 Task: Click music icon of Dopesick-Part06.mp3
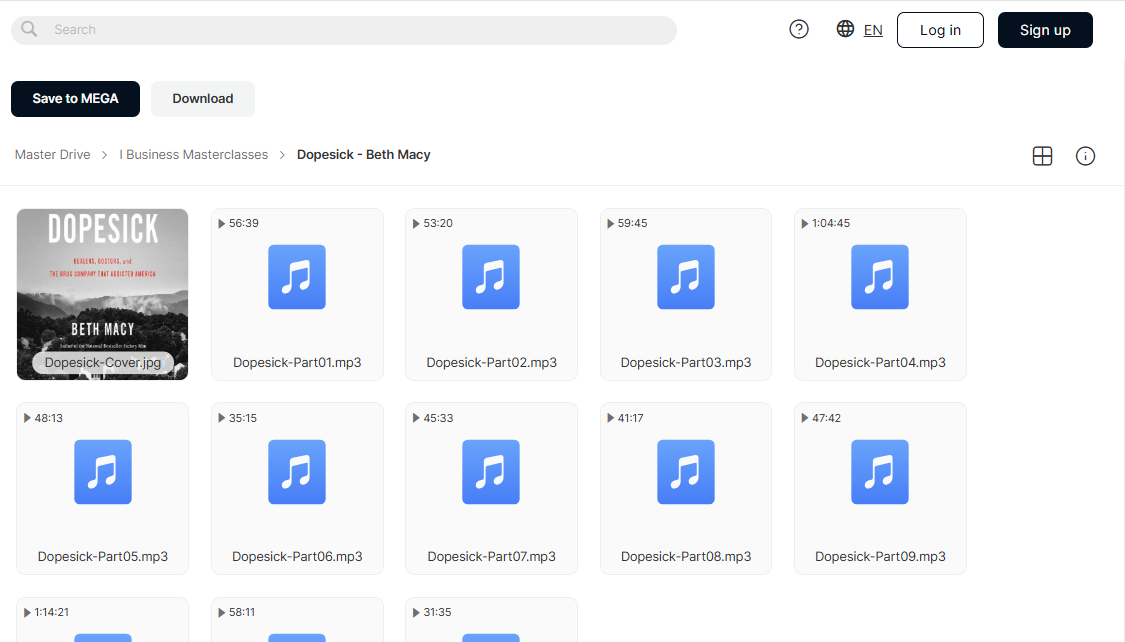pyautogui.click(x=297, y=472)
